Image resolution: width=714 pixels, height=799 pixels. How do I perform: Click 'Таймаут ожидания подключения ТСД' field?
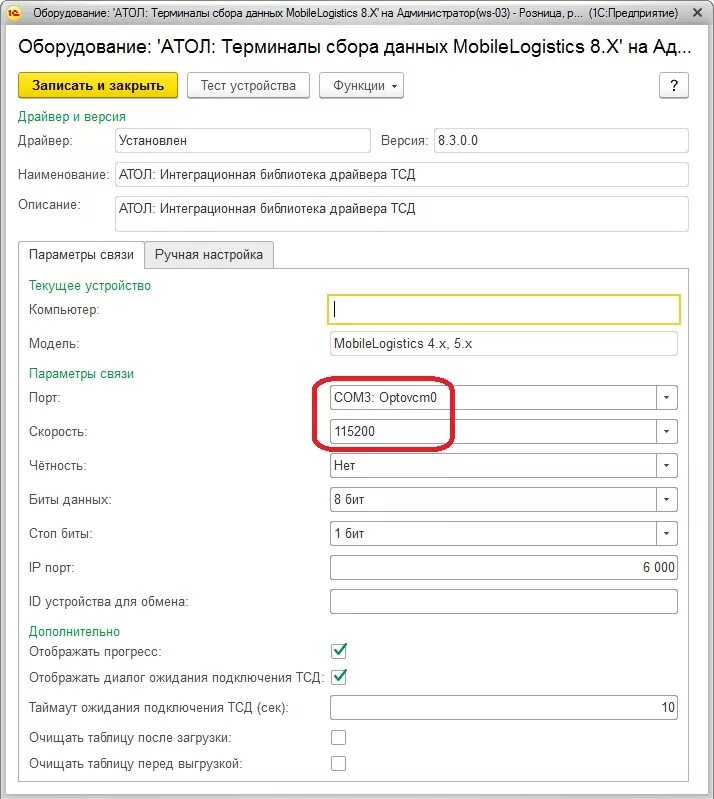coord(504,707)
